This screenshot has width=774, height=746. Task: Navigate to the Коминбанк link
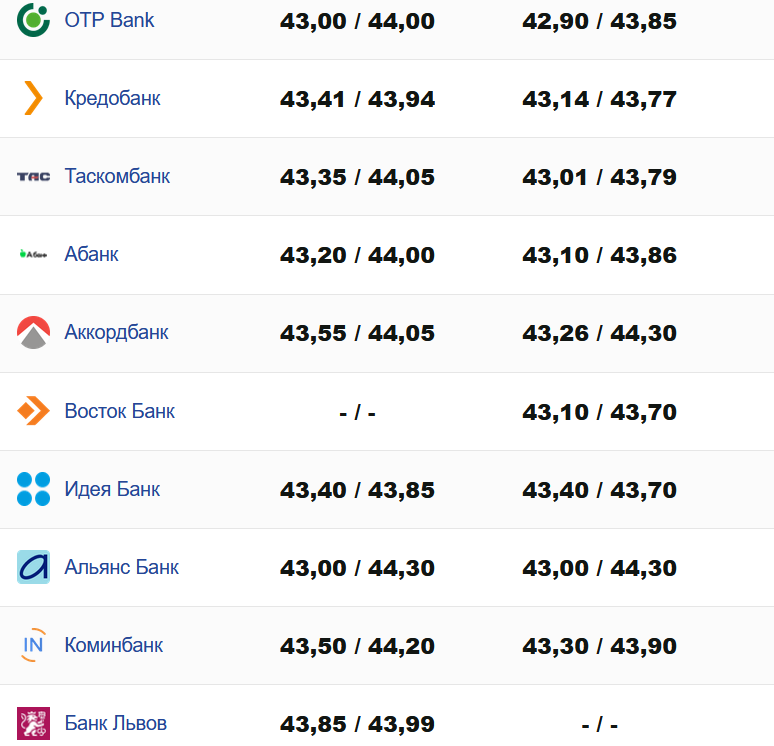click(113, 645)
